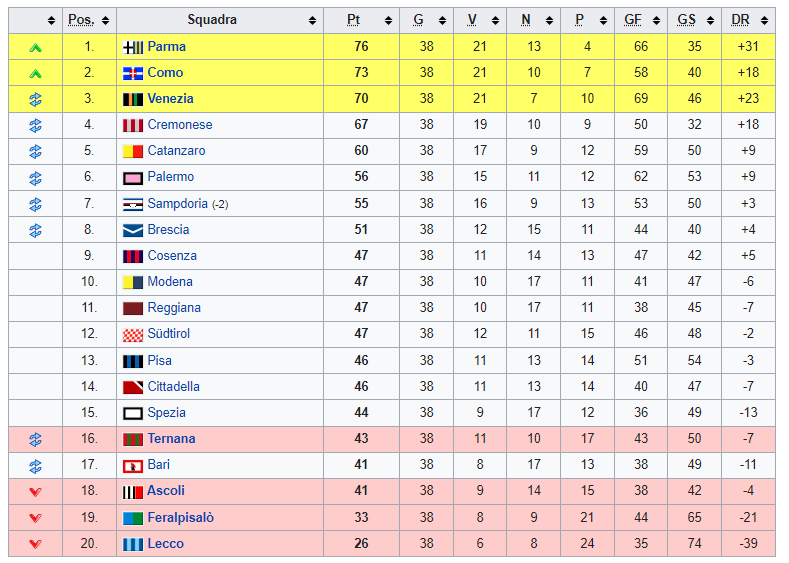
Task: Open the Cittadella team link
Action: (x=174, y=386)
